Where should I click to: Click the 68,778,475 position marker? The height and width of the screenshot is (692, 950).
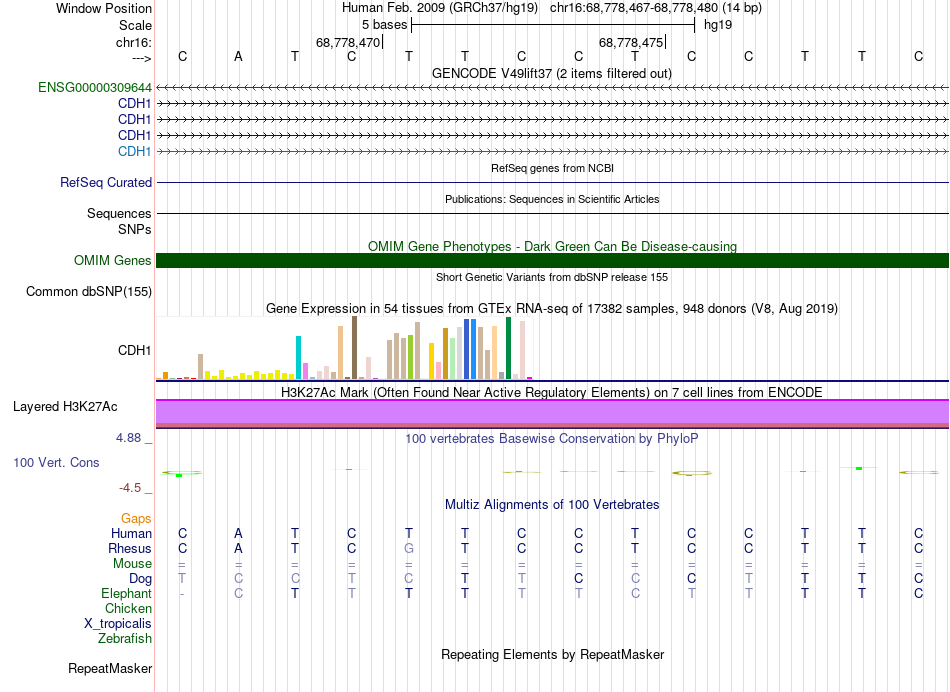coord(631,42)
